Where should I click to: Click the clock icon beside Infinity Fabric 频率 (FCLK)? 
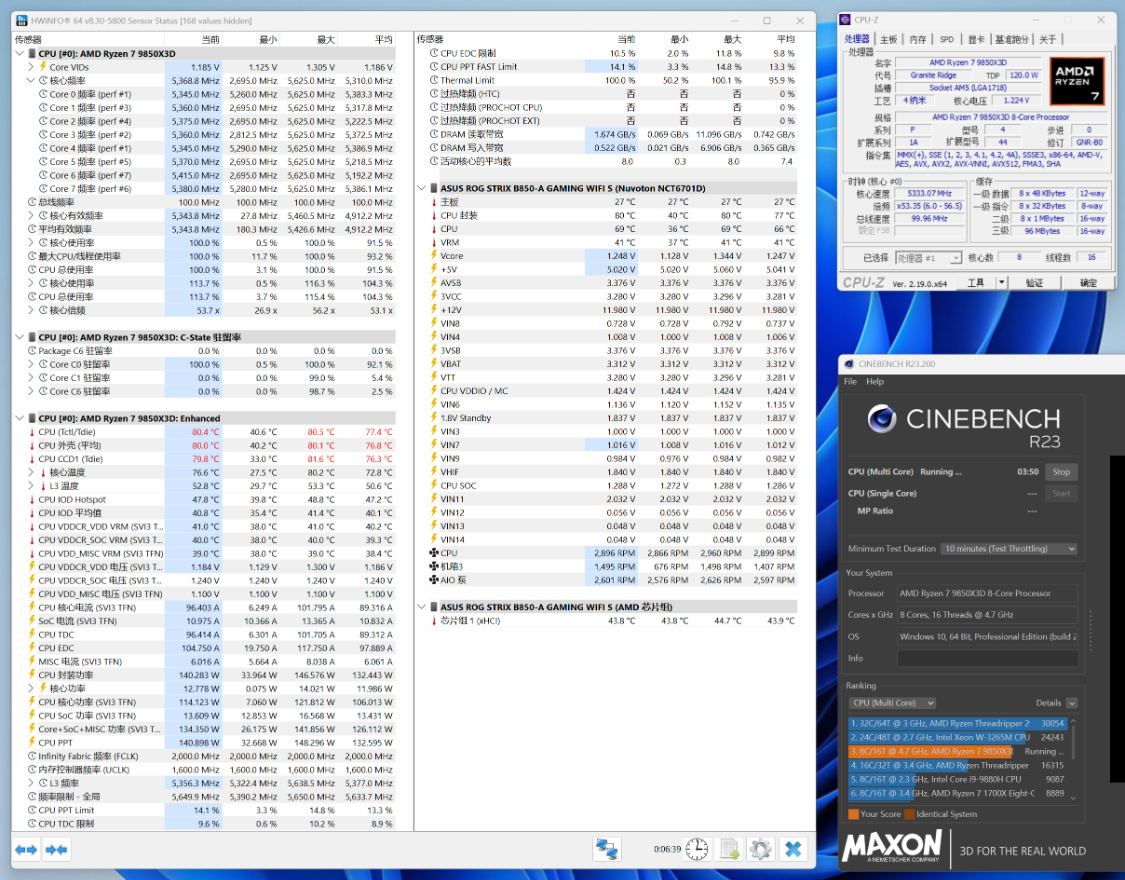tap(32, 757)
